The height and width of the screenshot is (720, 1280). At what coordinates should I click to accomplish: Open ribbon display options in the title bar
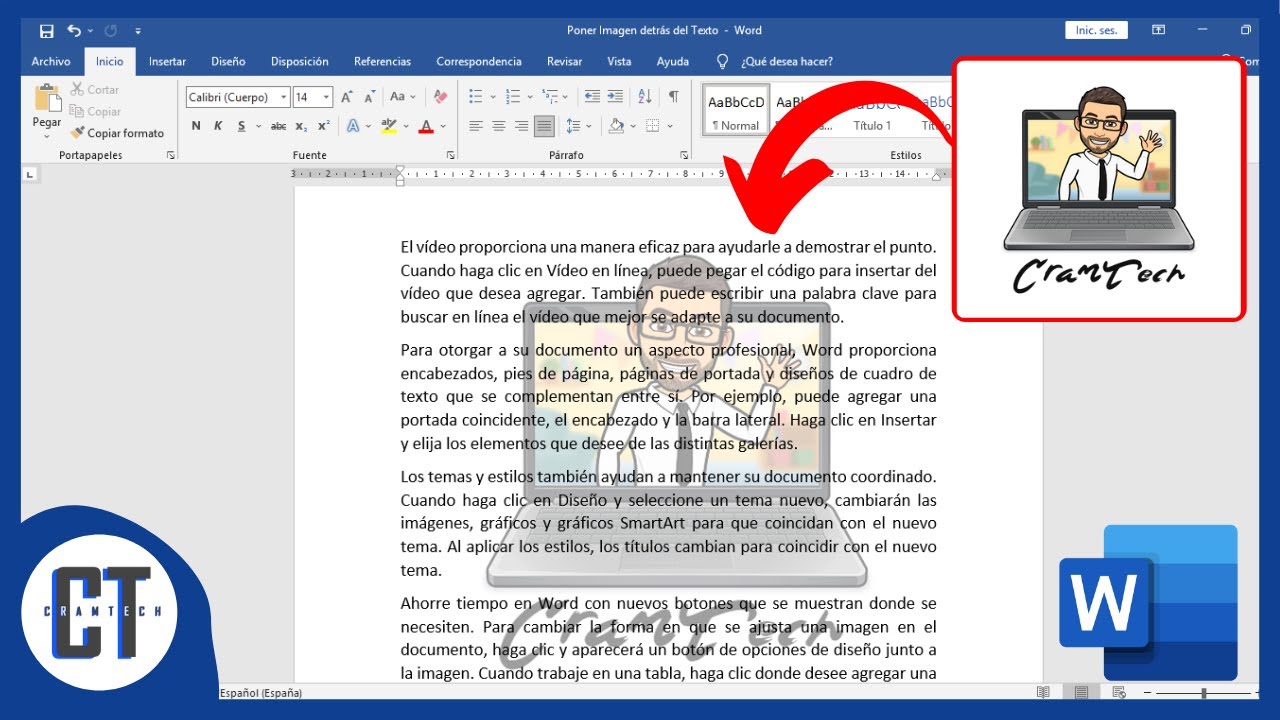tap(1158, 31)
